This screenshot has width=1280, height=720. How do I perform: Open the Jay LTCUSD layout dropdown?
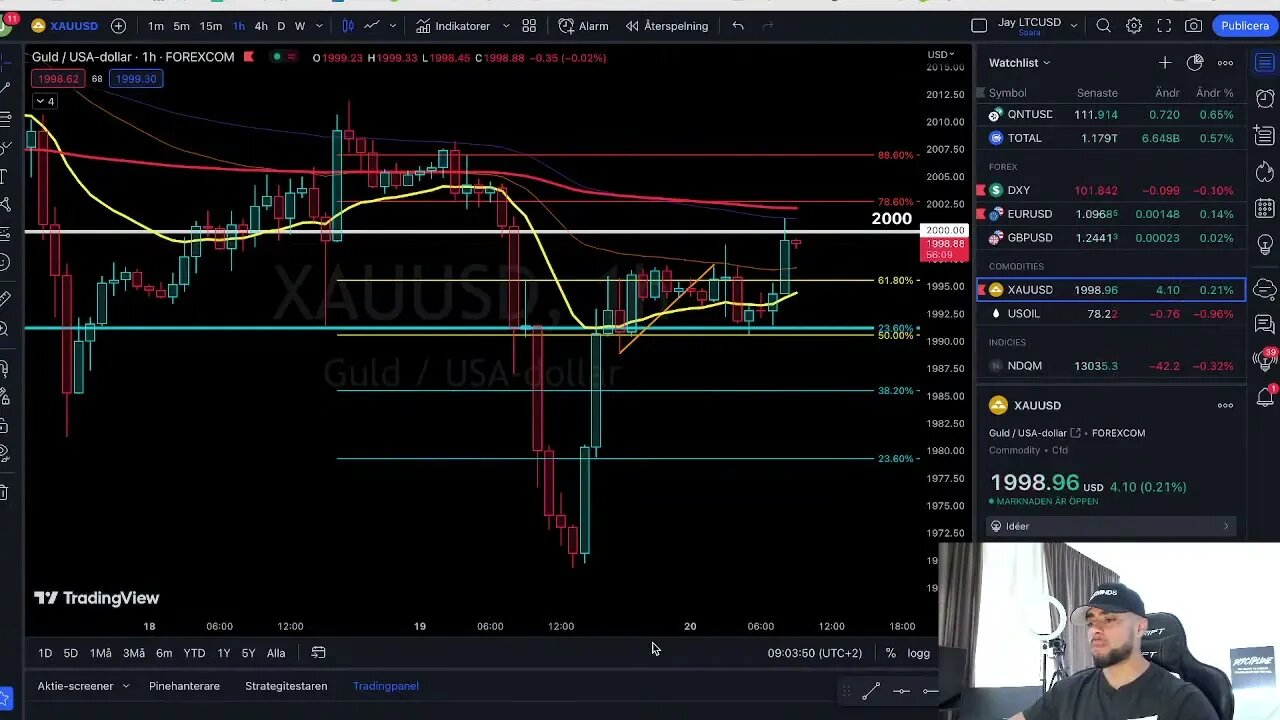1037,25
